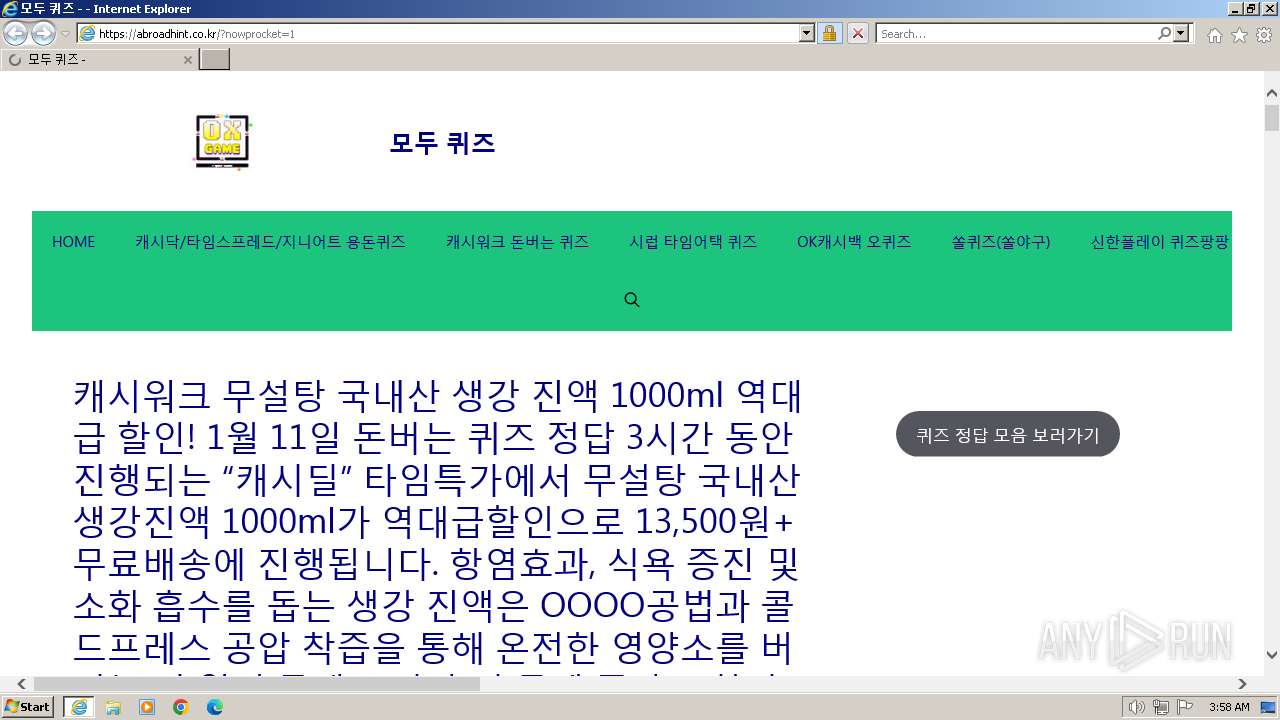
Task: Click the OX Game site logo
Action: pos(222,142)
